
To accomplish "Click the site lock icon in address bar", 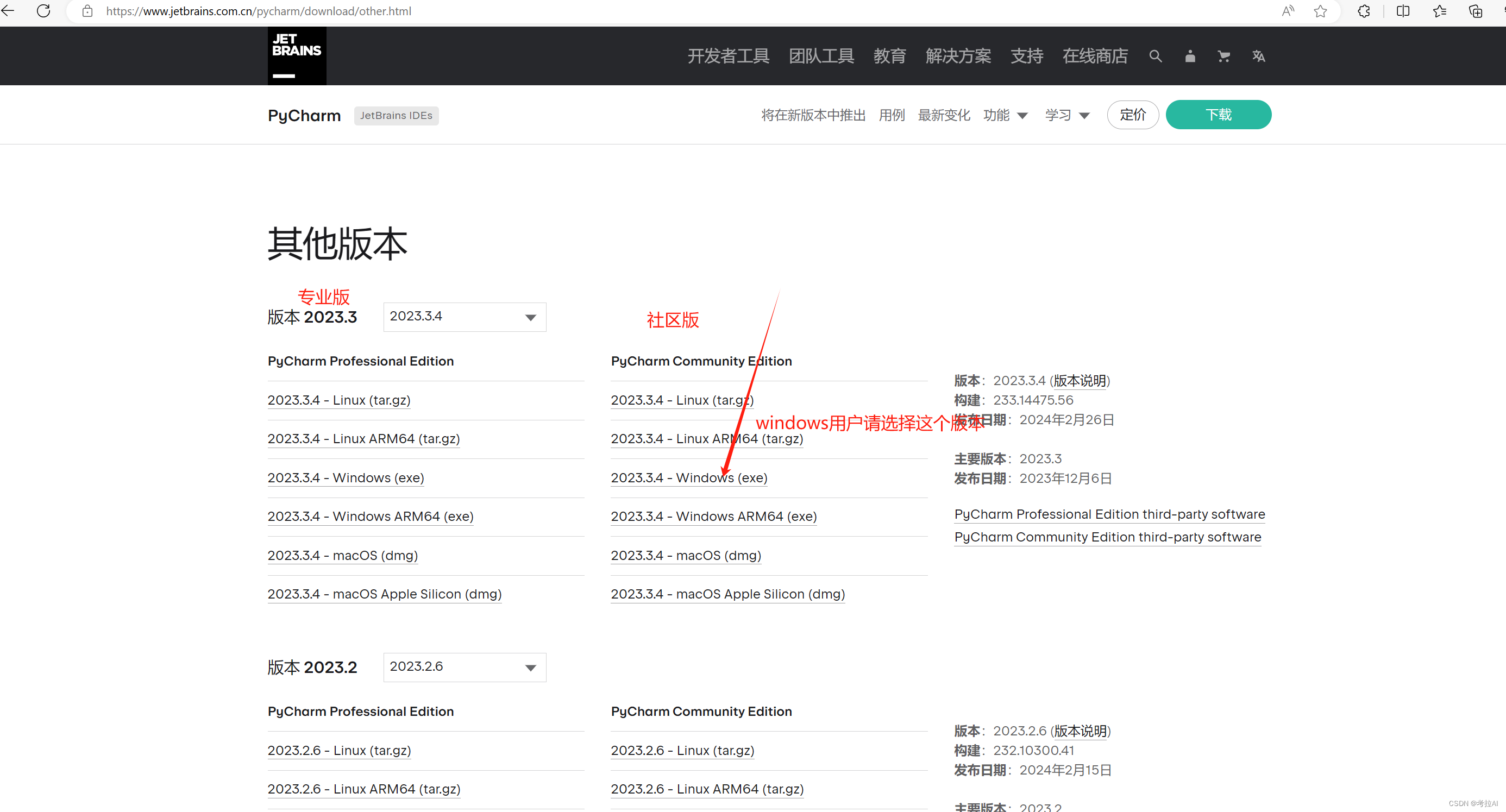I will (87, 11).
